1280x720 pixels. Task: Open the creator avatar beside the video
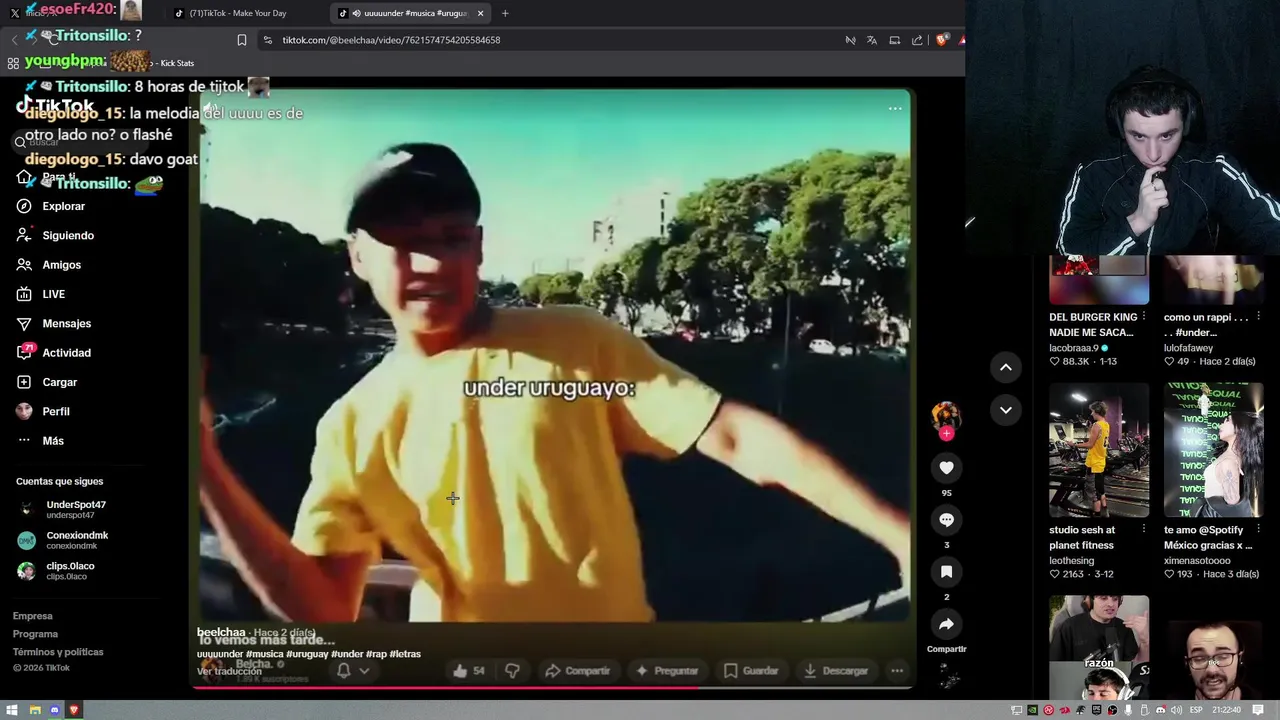945,415
